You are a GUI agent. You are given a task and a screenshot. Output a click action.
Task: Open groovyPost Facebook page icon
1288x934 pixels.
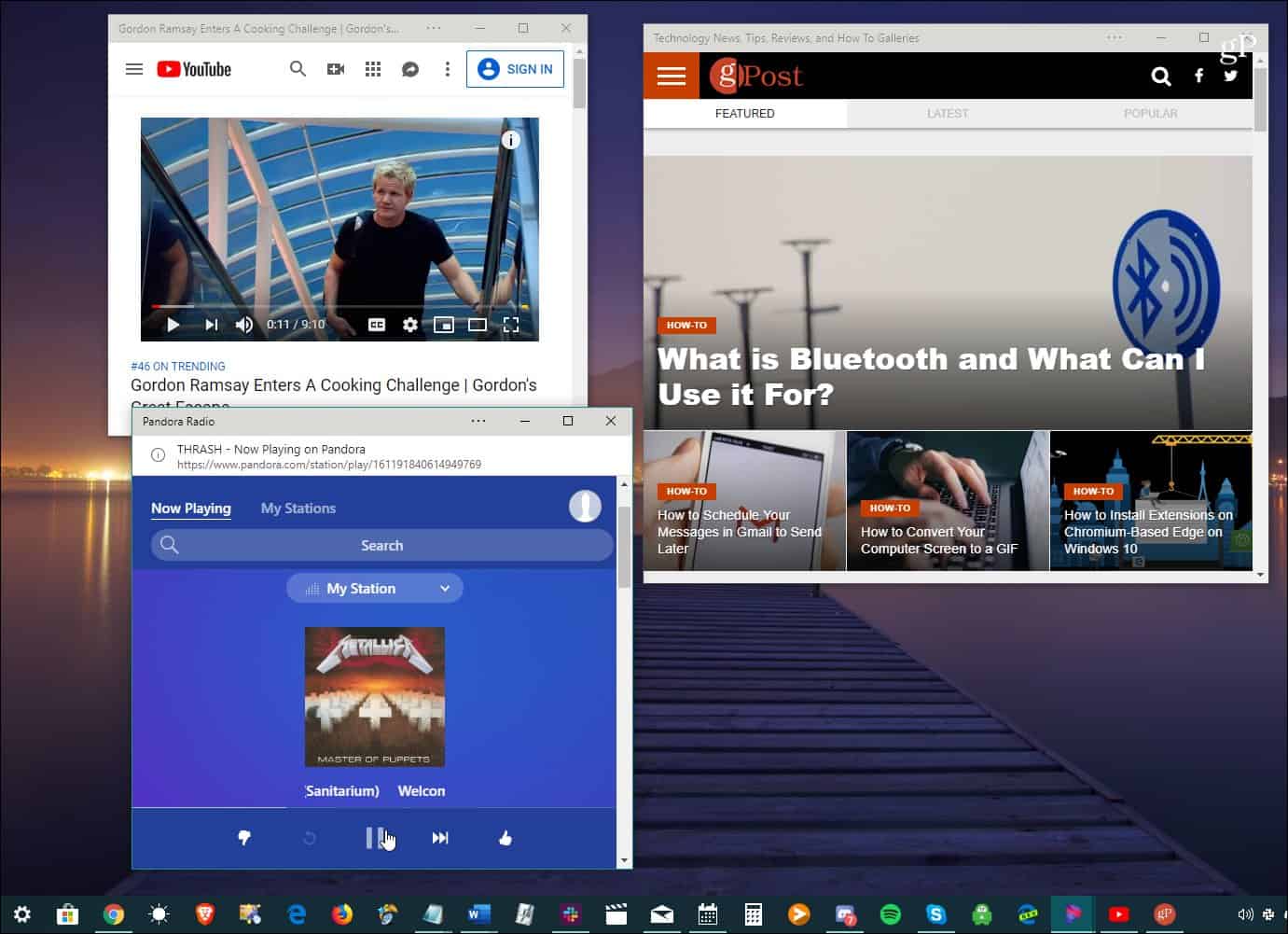click(x=1199, y=77)
